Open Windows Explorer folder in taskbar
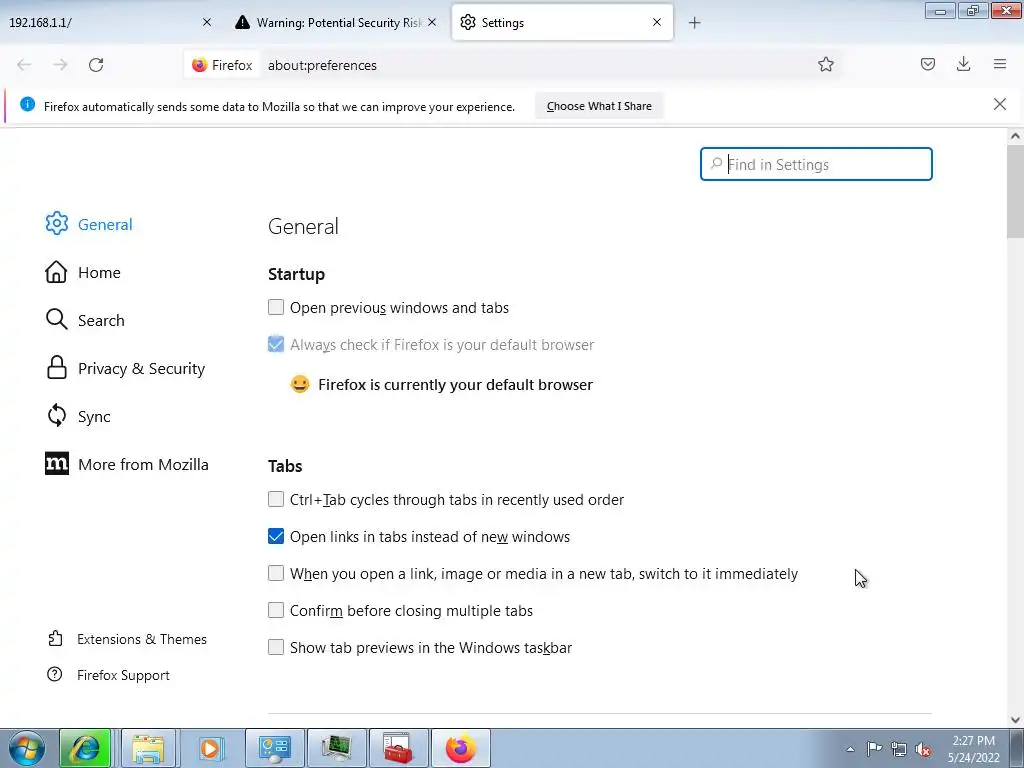The image size is (1024, 768). [x=148, y=748]
